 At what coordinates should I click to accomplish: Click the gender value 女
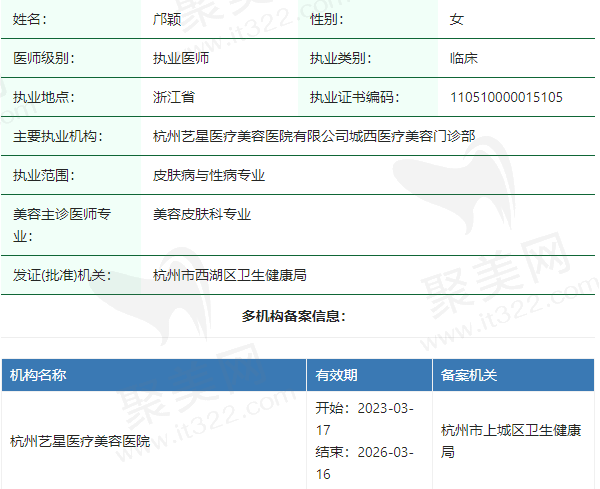(457, 19)
